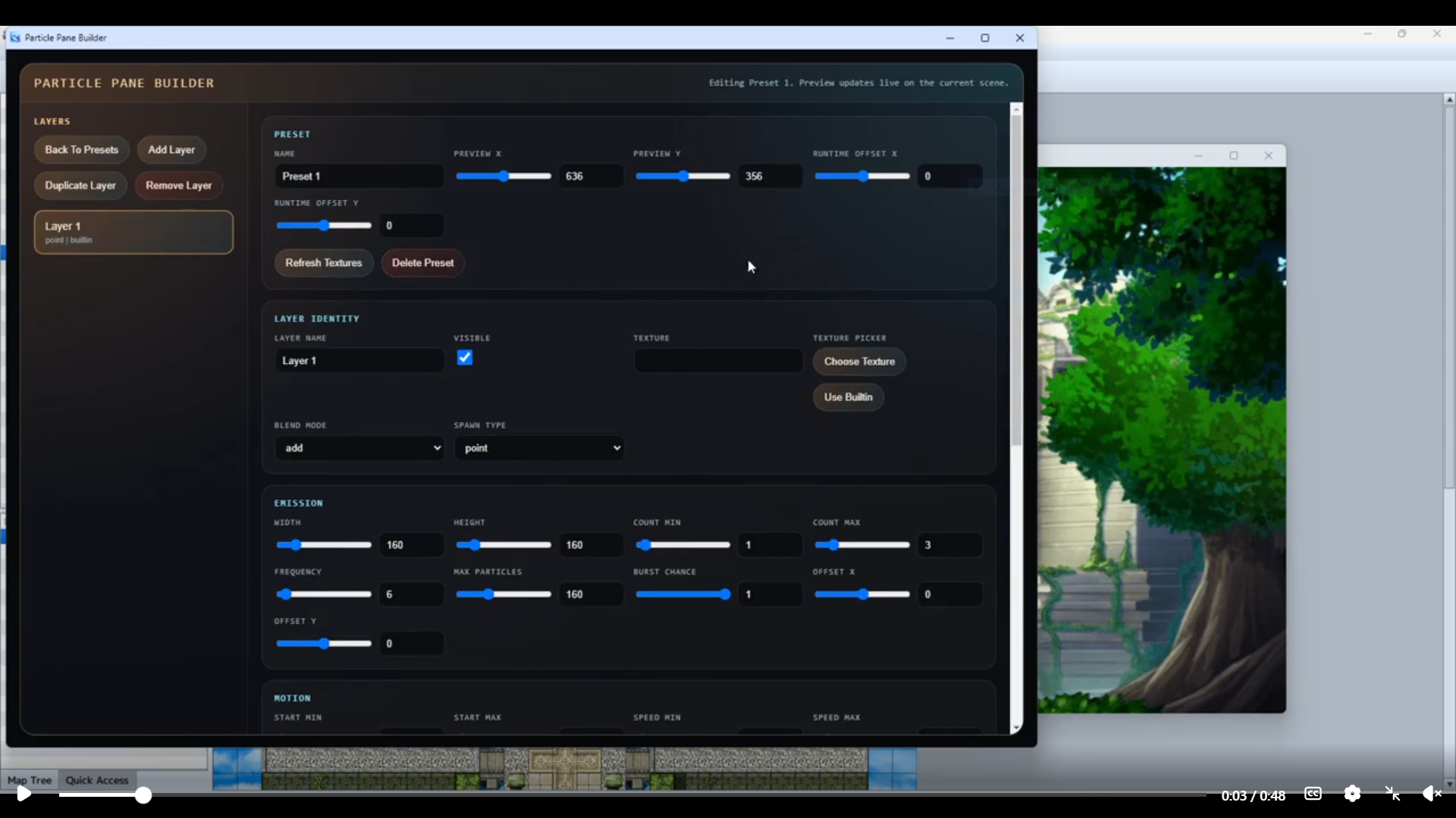Switch to the Quick Access tab

point(96,780)
